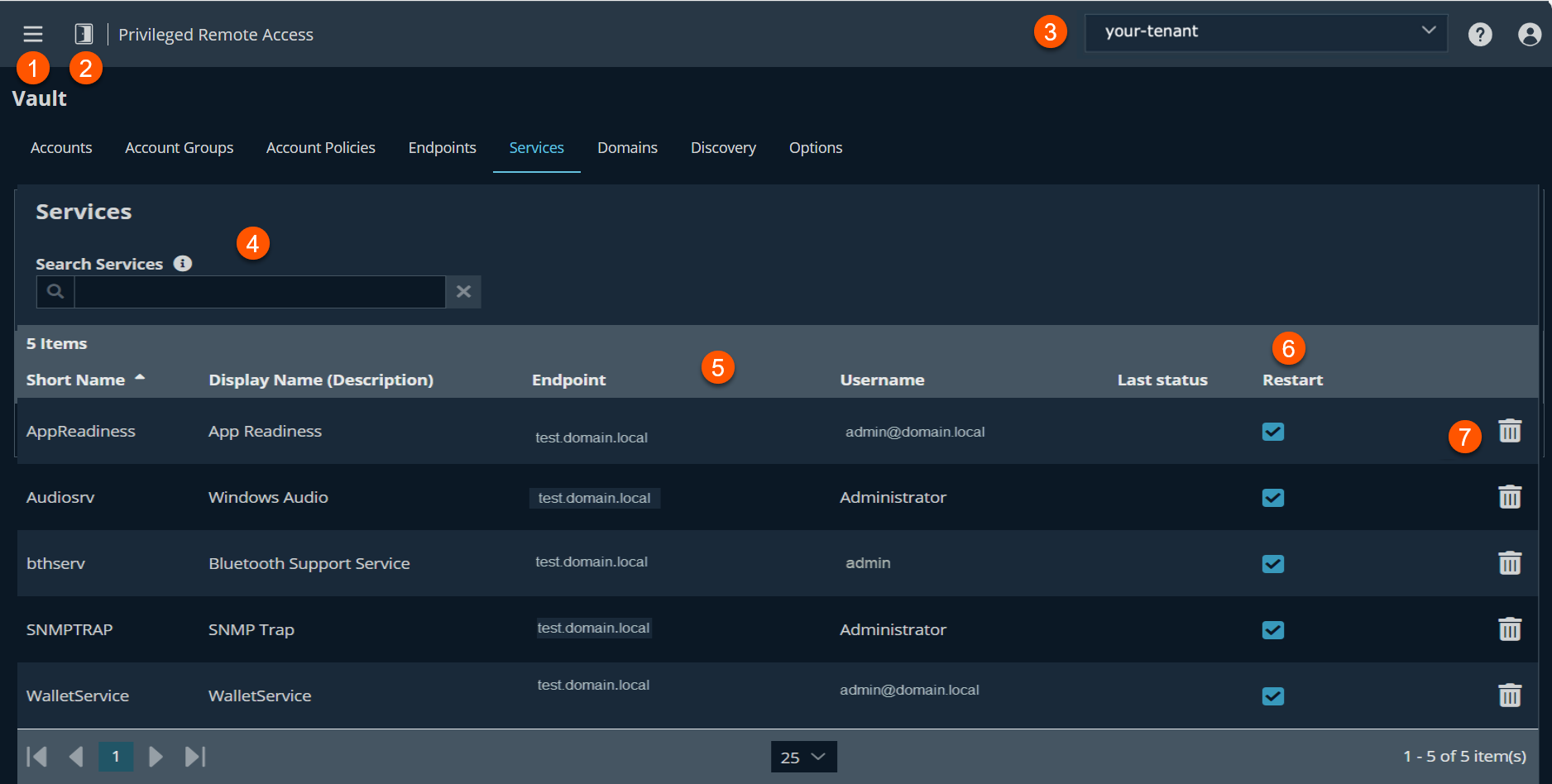The width and height of the screenshot is (1552, 784).
Task: Delete the bthserv service
Action: [1510, 563]
